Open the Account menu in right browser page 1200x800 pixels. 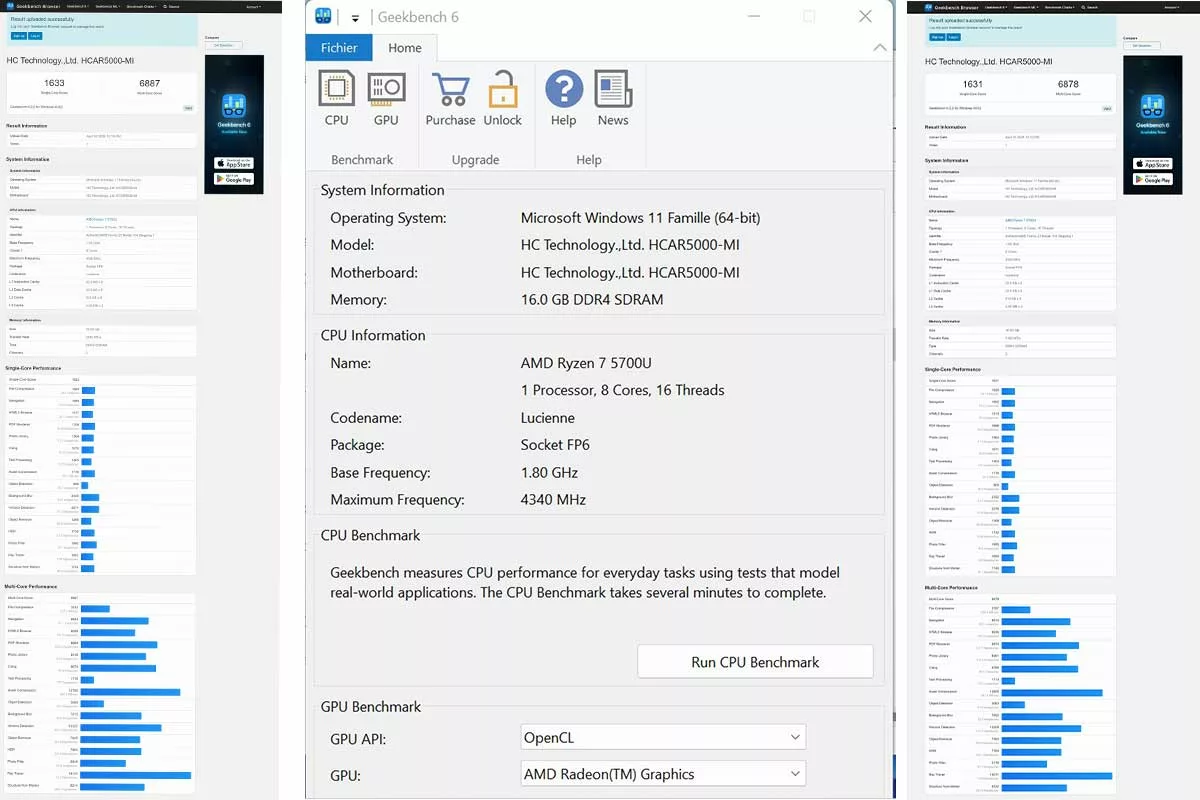coord(1172,7)
